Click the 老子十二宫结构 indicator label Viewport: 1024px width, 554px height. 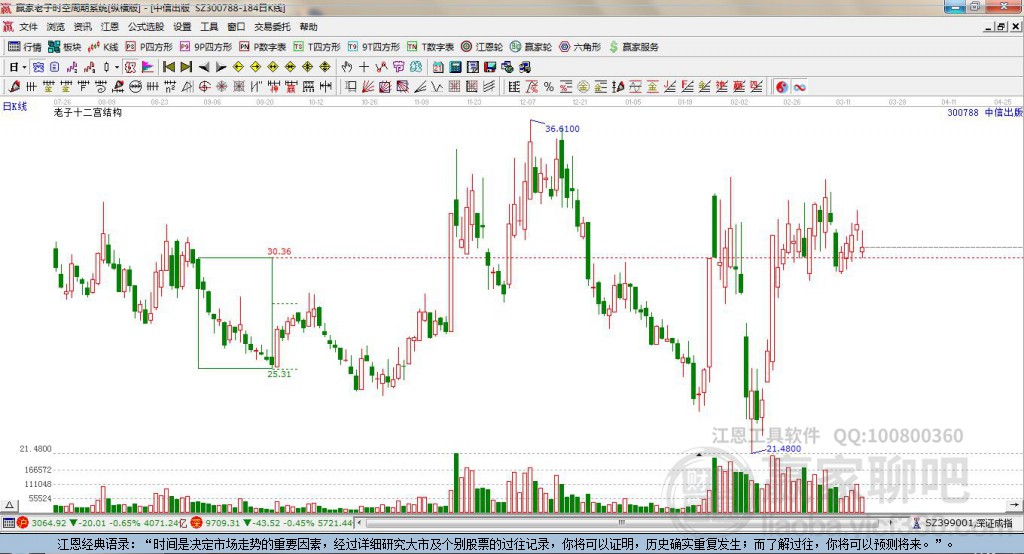tap(88, 112)
